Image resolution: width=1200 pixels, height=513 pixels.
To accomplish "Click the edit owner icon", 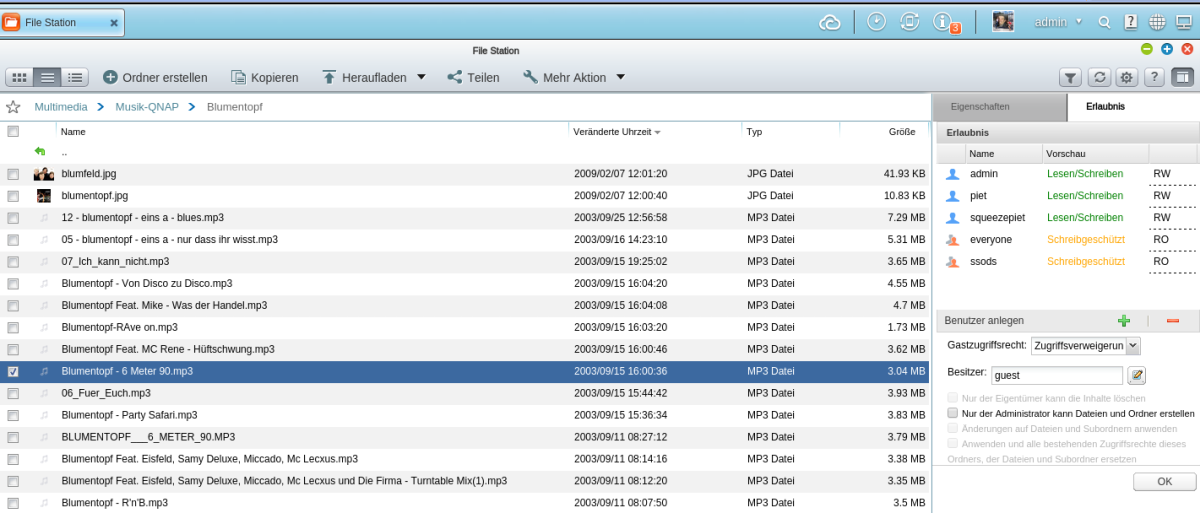I will point(1136,375).
